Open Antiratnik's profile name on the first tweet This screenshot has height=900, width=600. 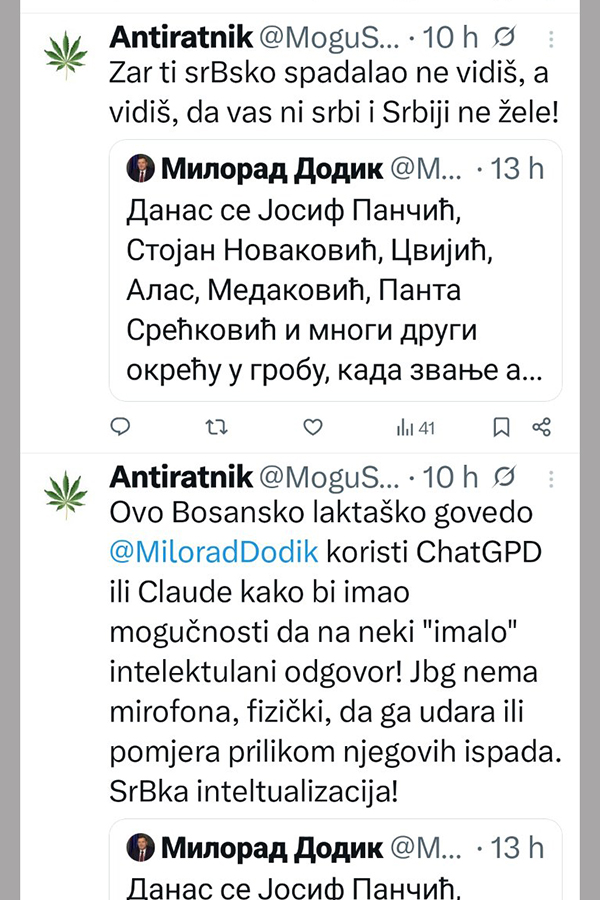coord(180,38)
